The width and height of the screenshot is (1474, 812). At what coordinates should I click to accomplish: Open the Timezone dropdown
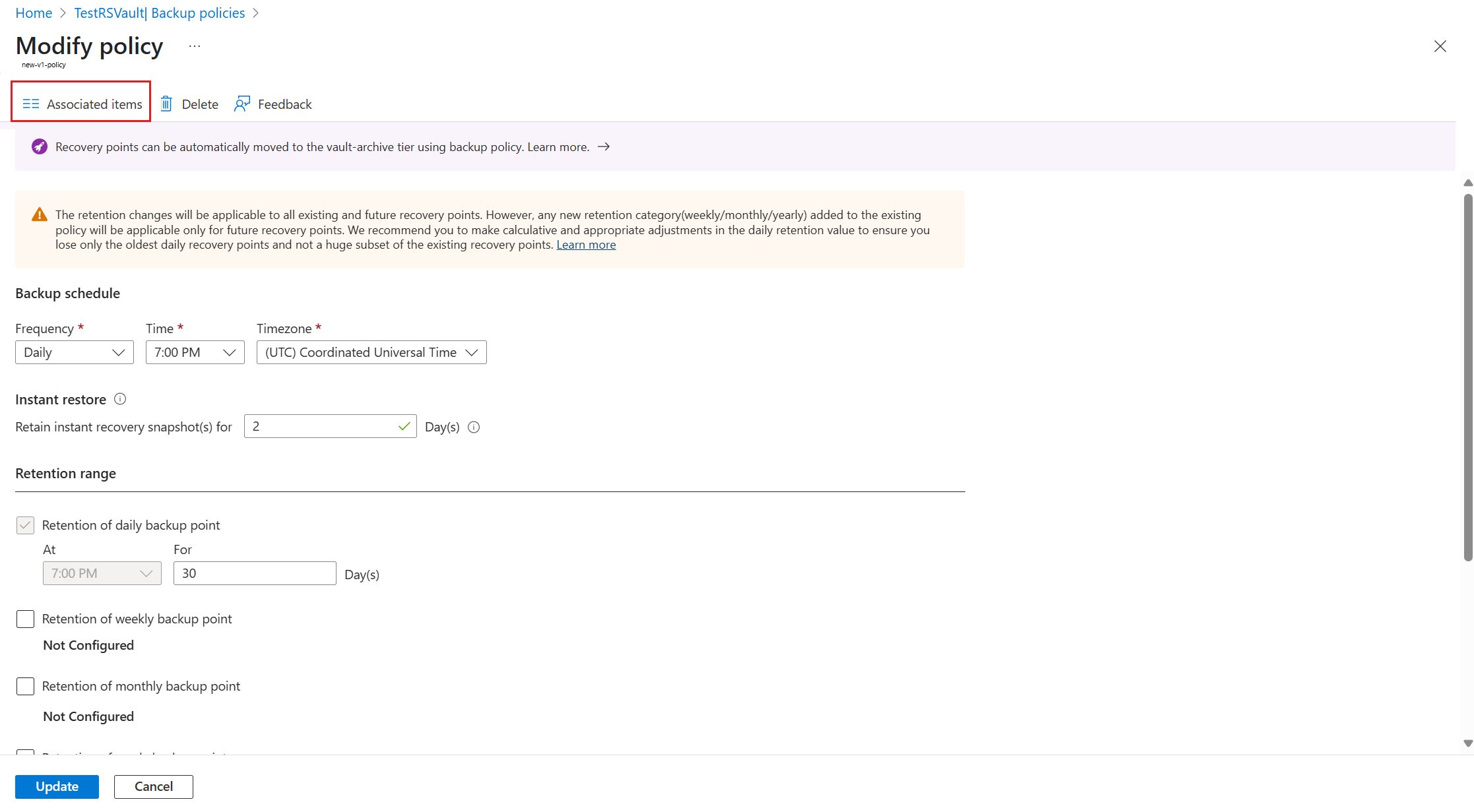coord(371,352)
